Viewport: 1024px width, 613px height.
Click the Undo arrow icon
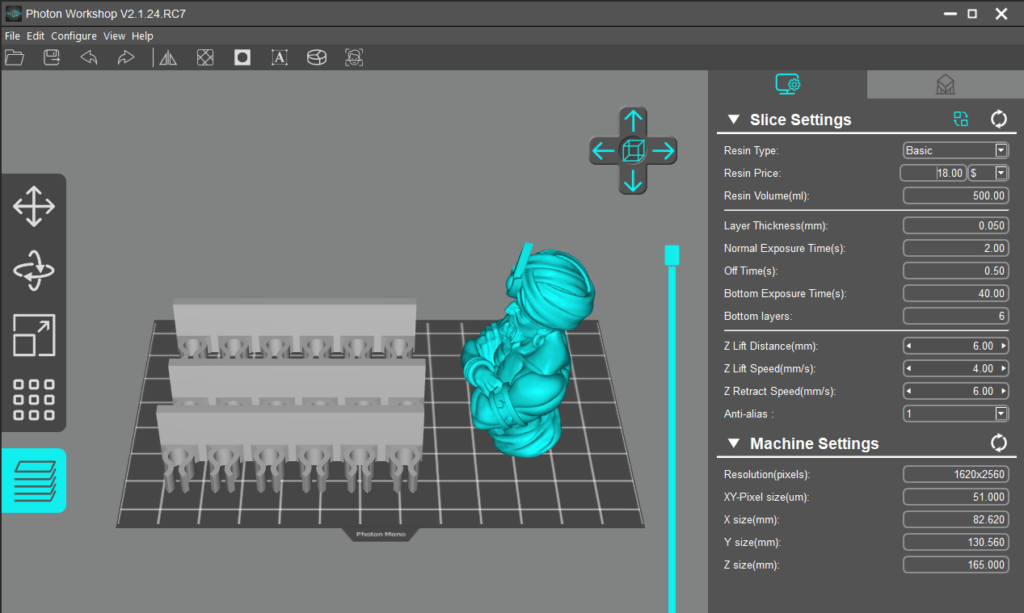pyautogui.click(x=88, y=58)
